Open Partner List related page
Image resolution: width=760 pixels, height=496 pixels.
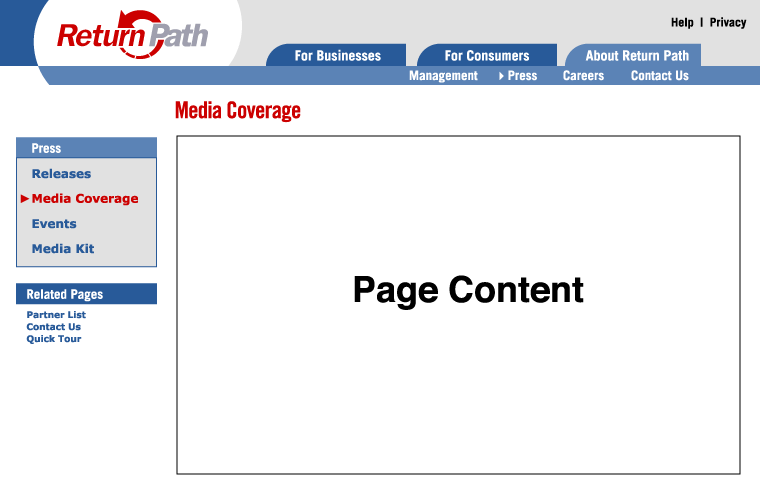coord(56,315)
